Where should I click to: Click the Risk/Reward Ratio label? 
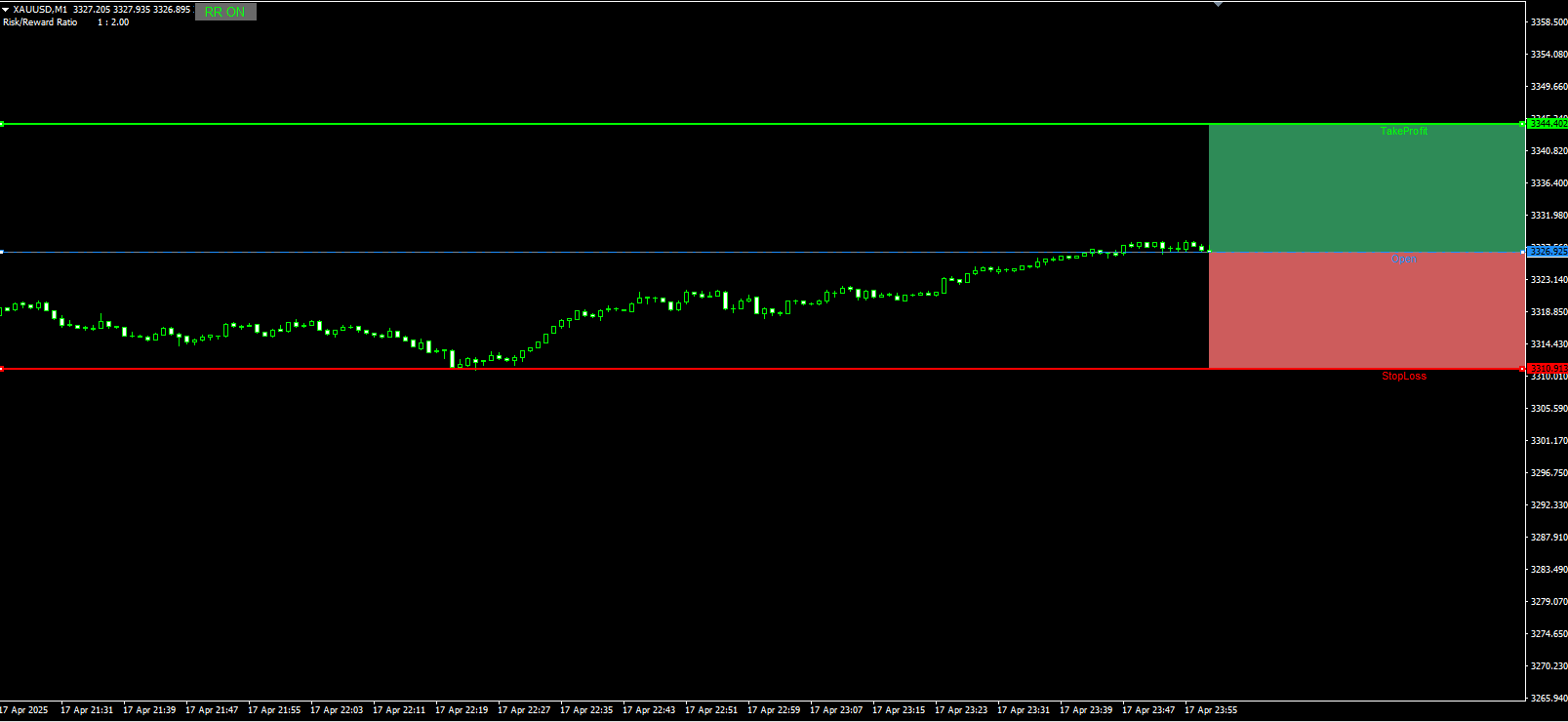point(40,22)
